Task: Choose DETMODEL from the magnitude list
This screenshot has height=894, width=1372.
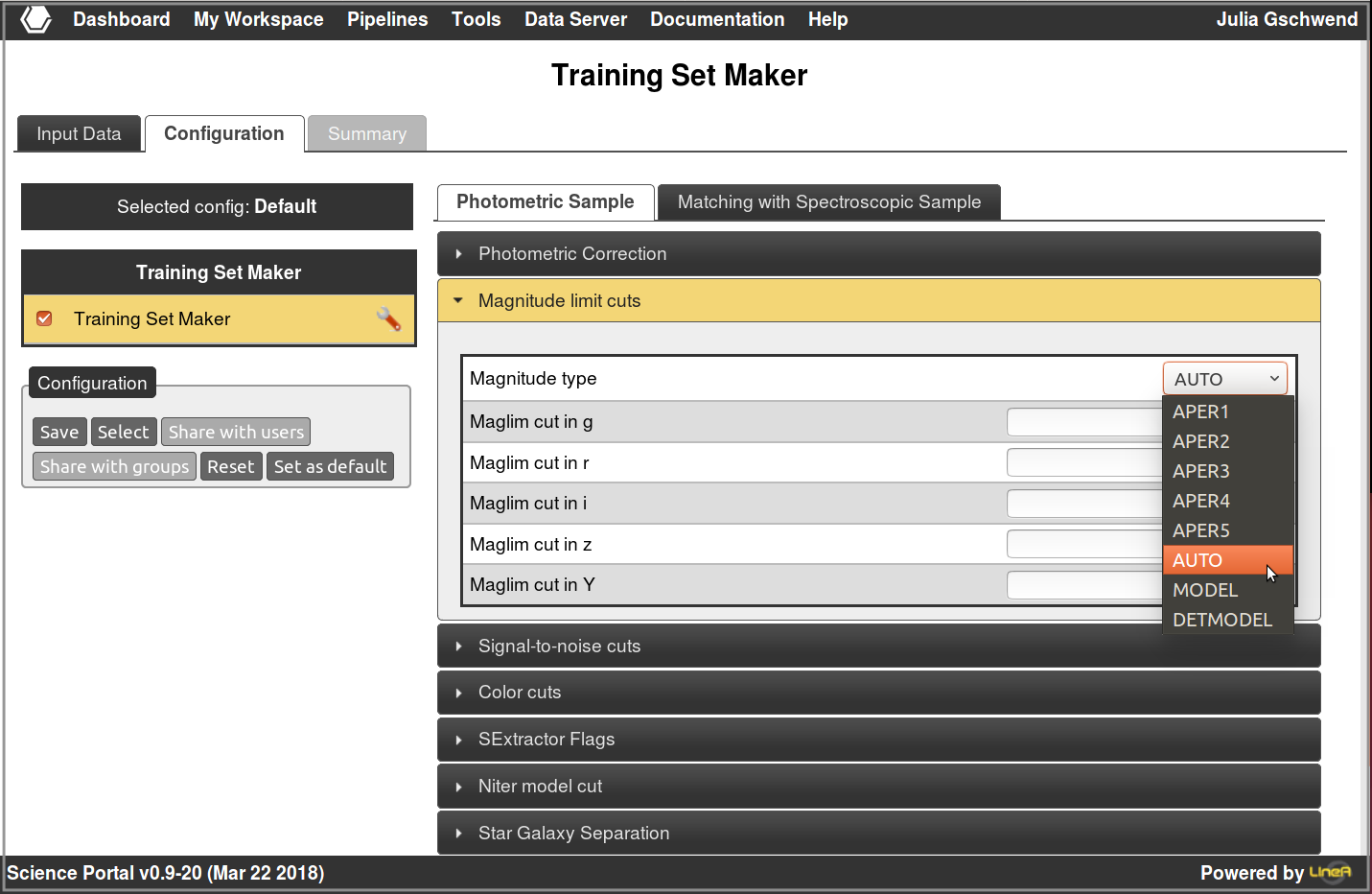Action: [x=1228, y=620]
